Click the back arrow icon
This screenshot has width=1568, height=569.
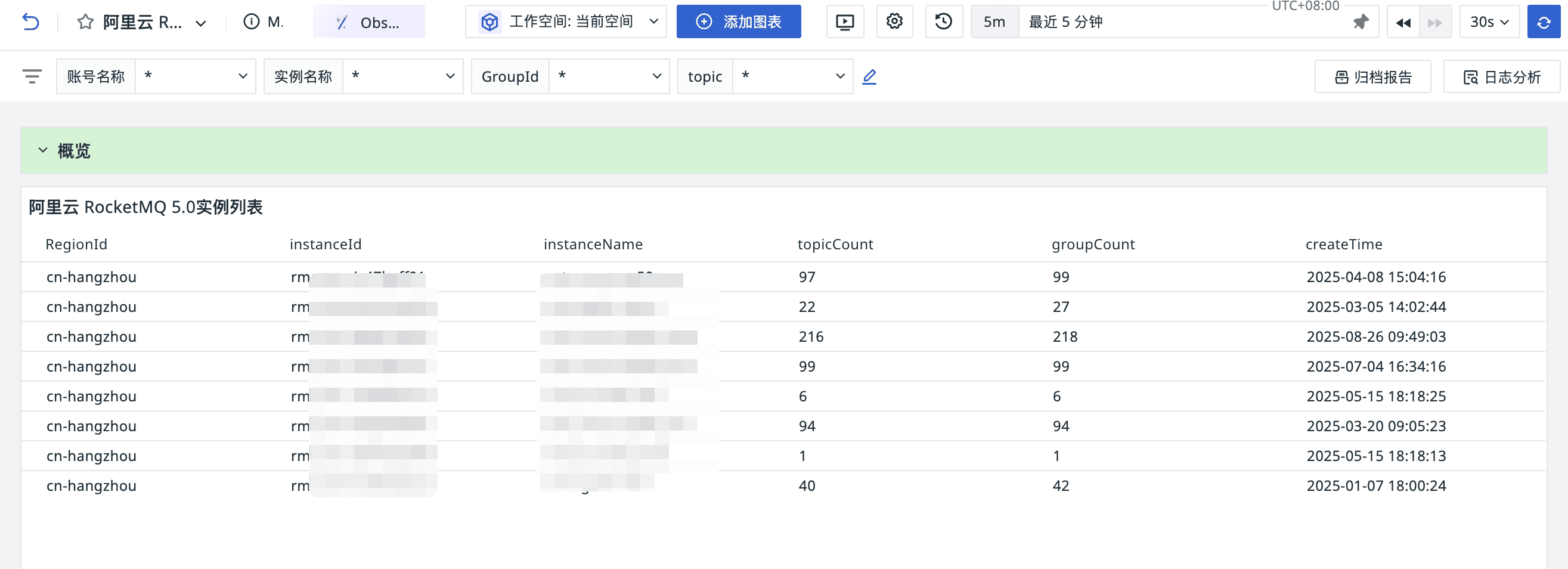pos(30,23)
